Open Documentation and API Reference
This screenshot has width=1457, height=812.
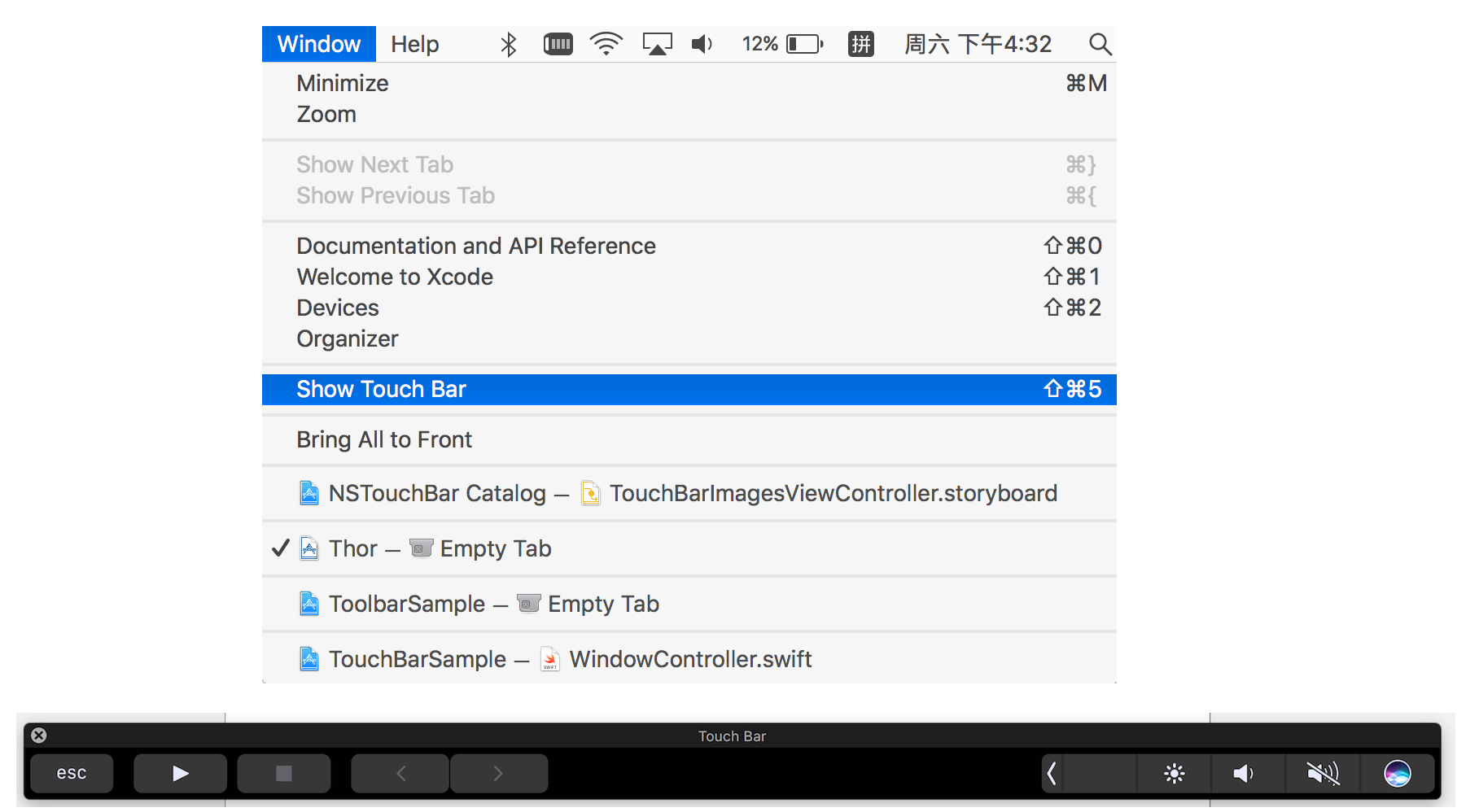[x=689, y=246]
